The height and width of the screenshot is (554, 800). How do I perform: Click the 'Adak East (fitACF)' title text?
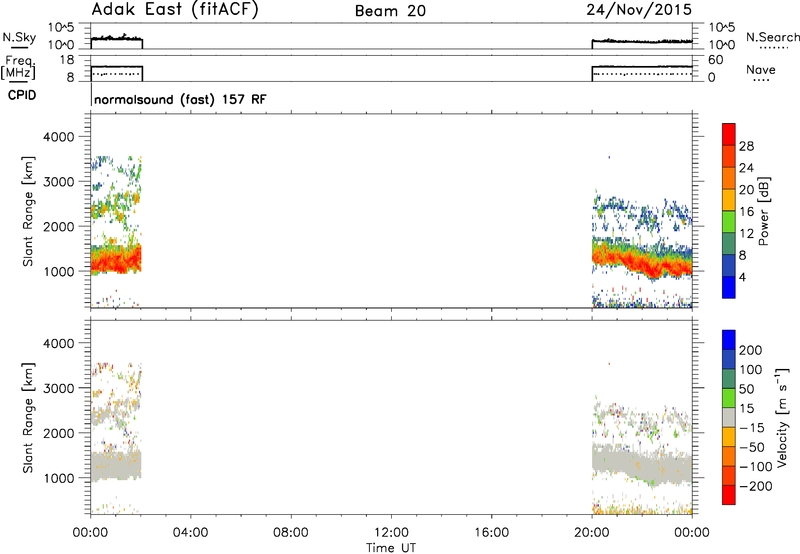click(174, 9)
